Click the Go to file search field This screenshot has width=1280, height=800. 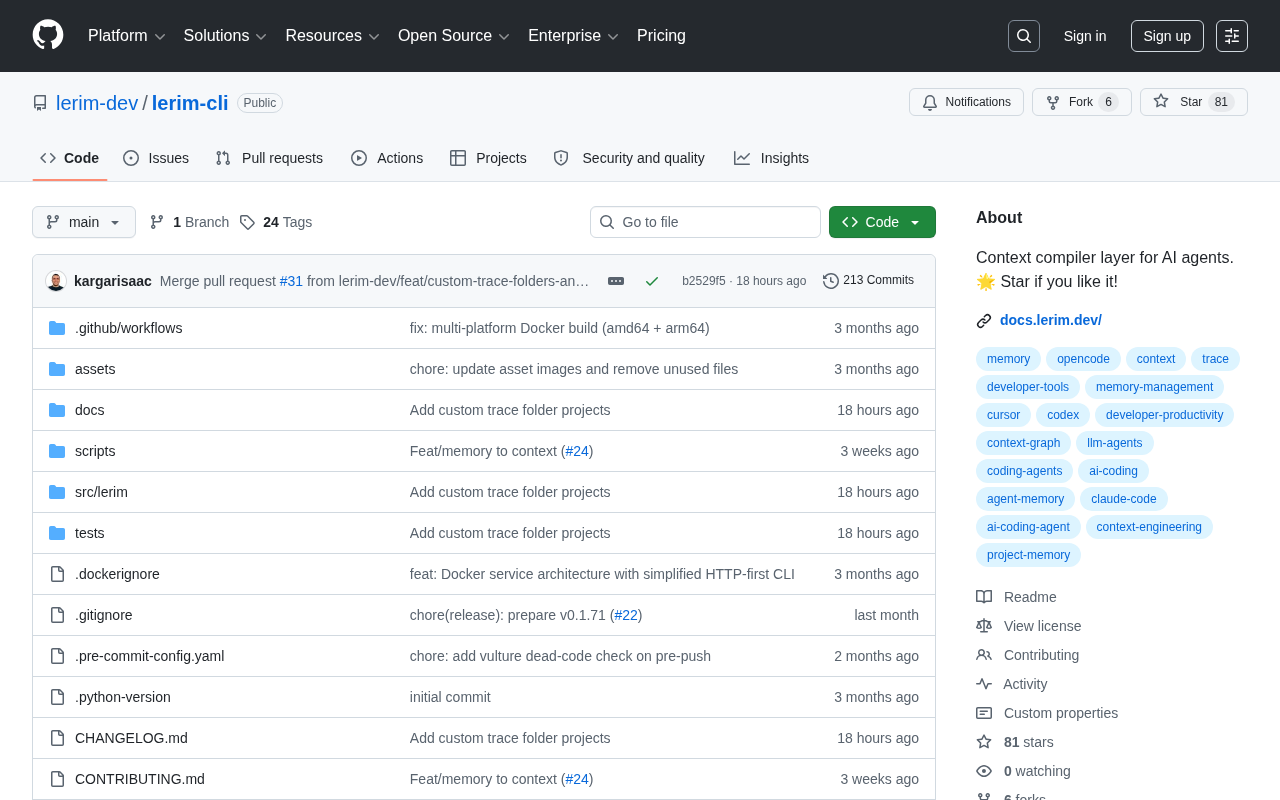(705, 222)
